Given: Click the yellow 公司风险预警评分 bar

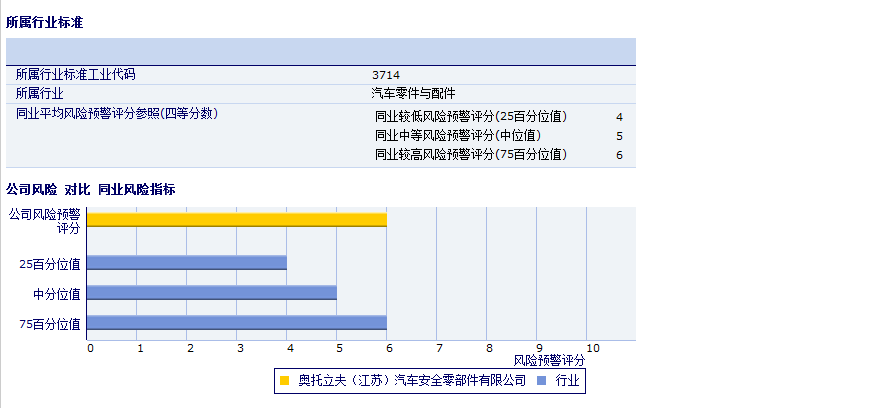Looking at the screenshot, I should tap(237, 220).
